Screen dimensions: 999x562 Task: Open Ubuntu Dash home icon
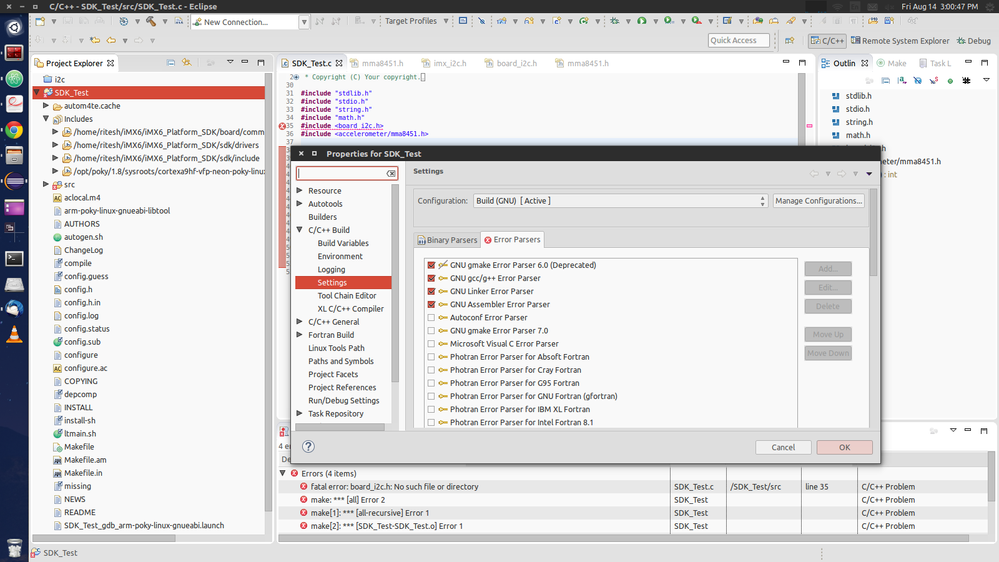(x=14, y=27)
